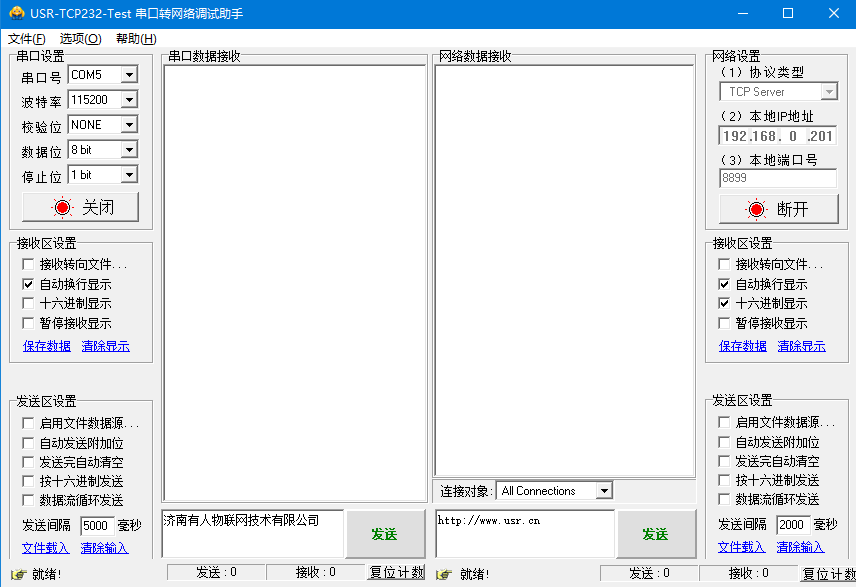Screen dimensions: 856x587
Task: Expand the 校验位 NONE dropdown
Action: (128, 125)
